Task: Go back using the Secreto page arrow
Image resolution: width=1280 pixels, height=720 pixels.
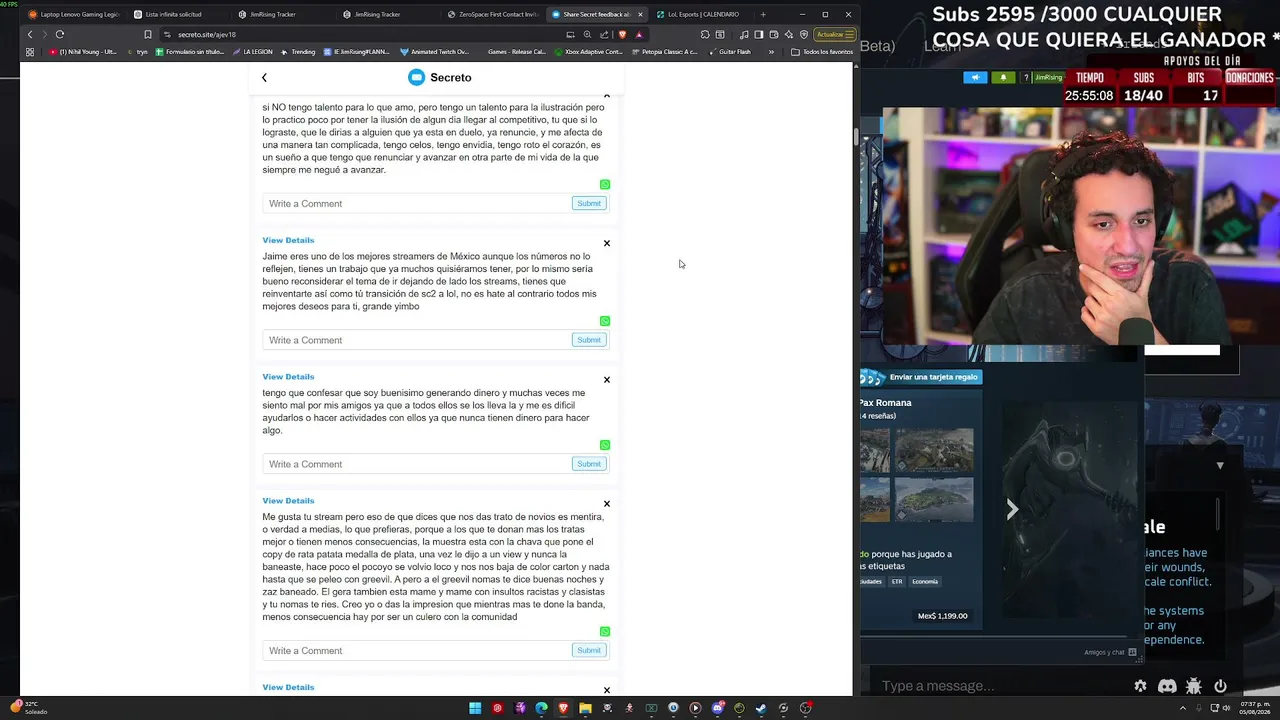Action: pos(264,77)
